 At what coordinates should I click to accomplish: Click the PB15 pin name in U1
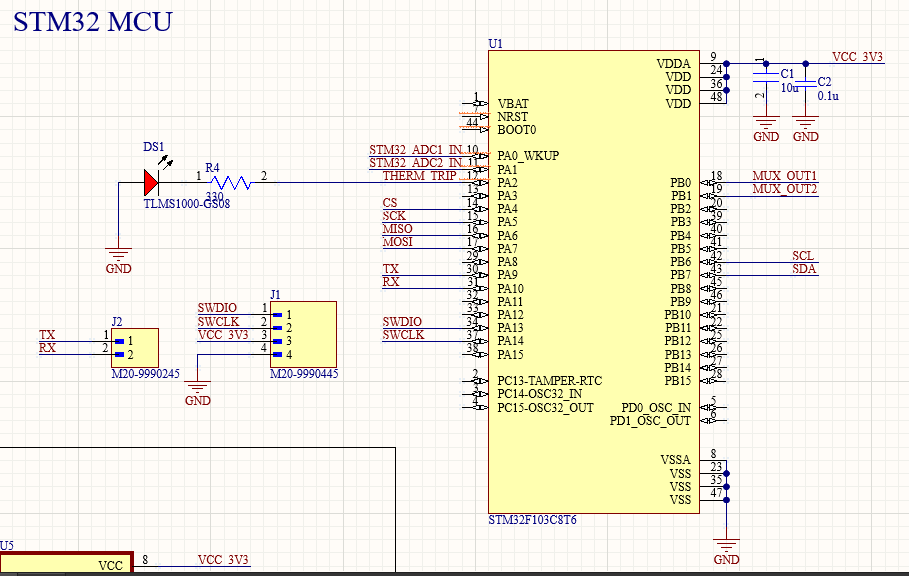[x=678, y=381]
